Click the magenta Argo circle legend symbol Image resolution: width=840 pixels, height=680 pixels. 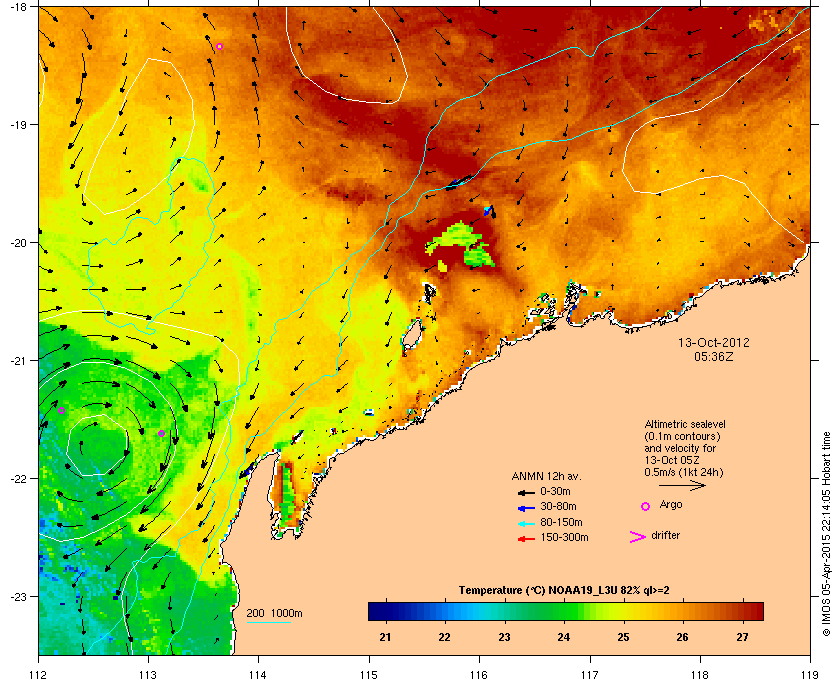click(646, 506)
